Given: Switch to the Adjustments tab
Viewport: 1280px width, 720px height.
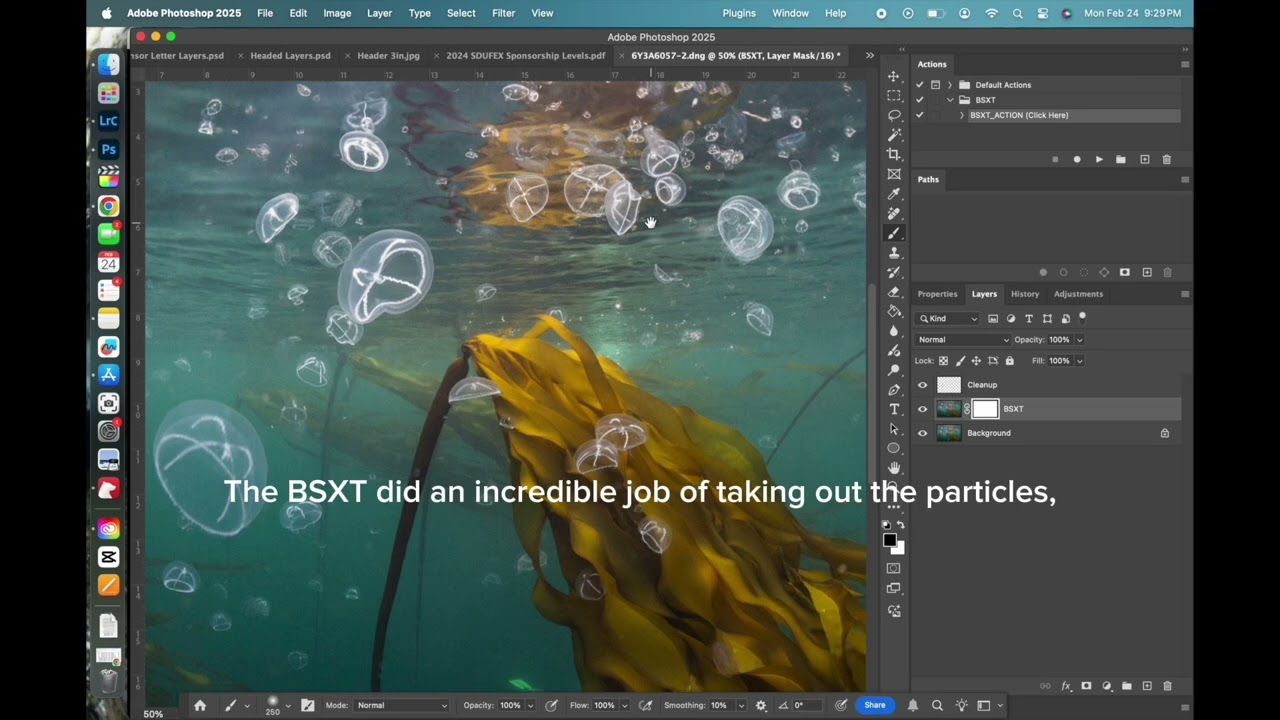Looking at the screenshot, I should pyautogui.click(x=1078, y=294).
